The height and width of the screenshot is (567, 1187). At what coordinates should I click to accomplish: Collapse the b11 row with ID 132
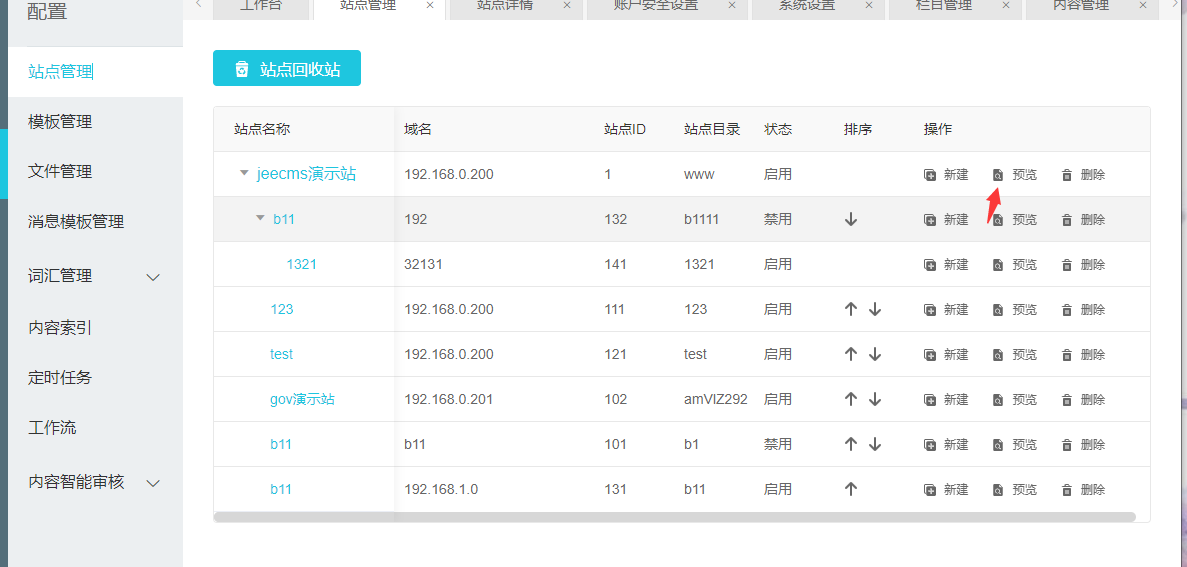(260, 218)
